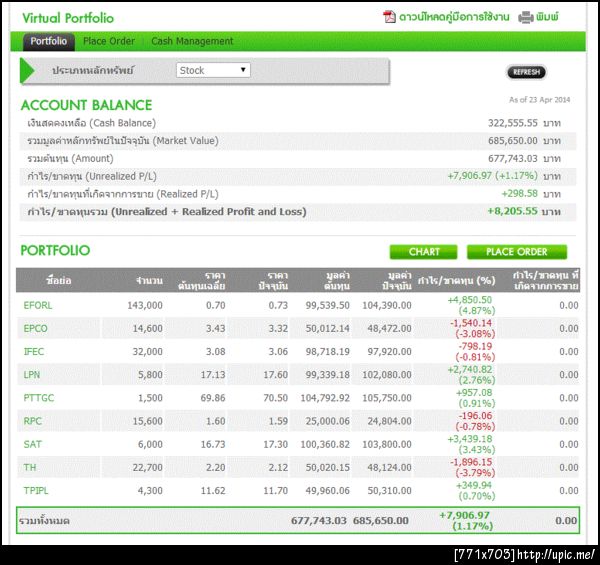Screen dimensions: 600x565
Task: Click the Amount value 677,743.03 in Account Balance
Action: (x=513, y=158)
